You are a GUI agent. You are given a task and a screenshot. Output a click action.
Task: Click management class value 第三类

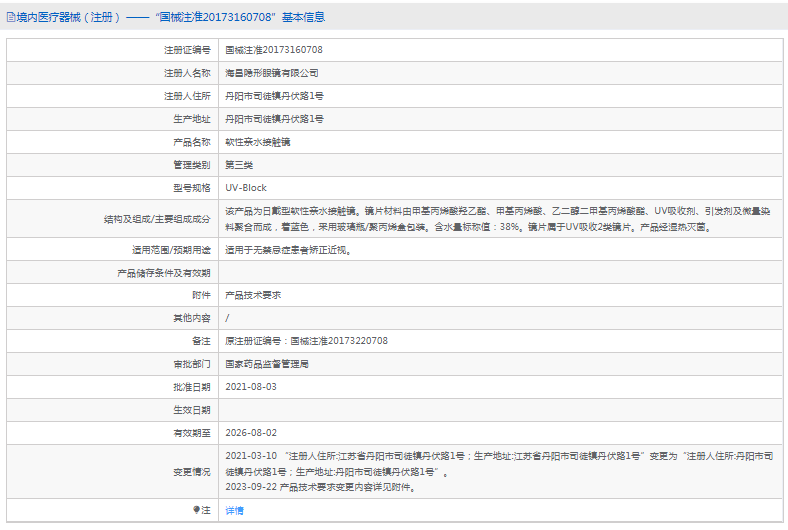pyautogui.click(x=239, y=165)
